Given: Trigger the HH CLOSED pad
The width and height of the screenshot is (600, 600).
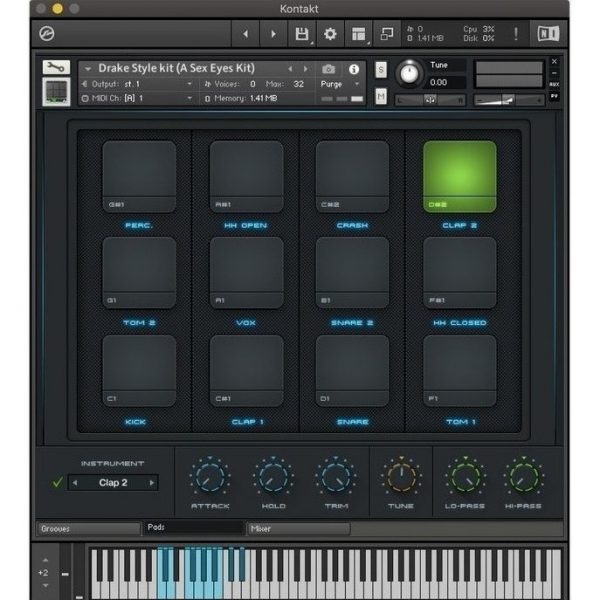Looking at the screenshot, I should (460, 273).
